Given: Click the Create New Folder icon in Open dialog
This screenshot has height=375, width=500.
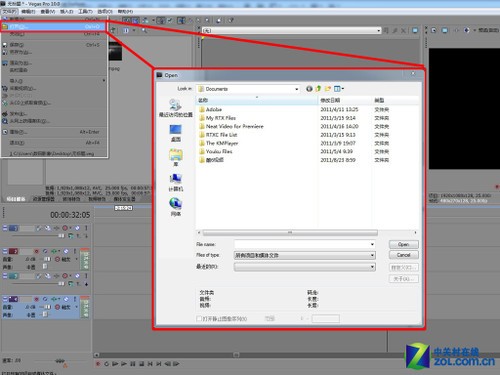Looking at the screenshot, I should (328, 89).
